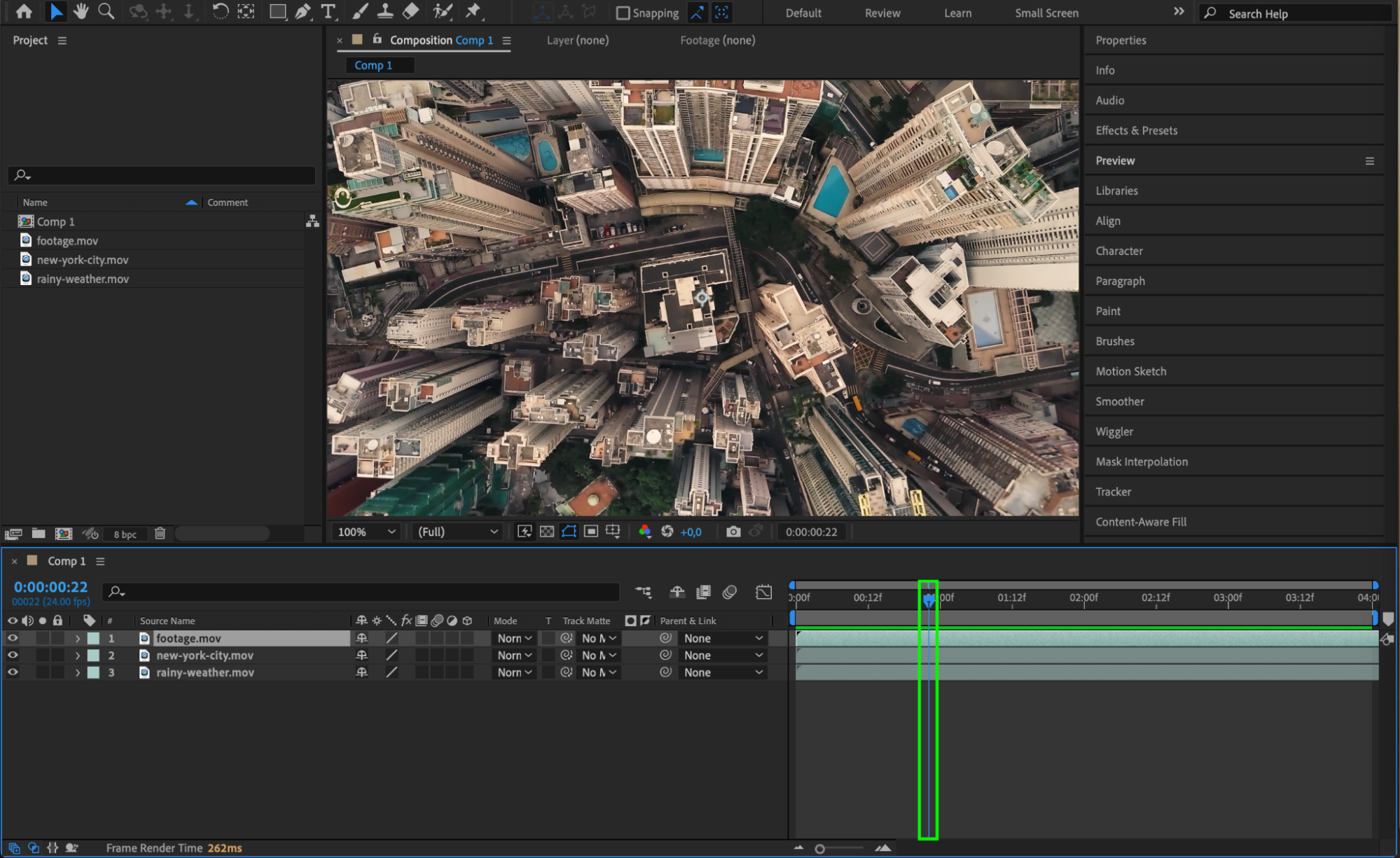Open the 100% magnification dropdown
This screenshot has width=1400, height=858.
pos(366,532)
